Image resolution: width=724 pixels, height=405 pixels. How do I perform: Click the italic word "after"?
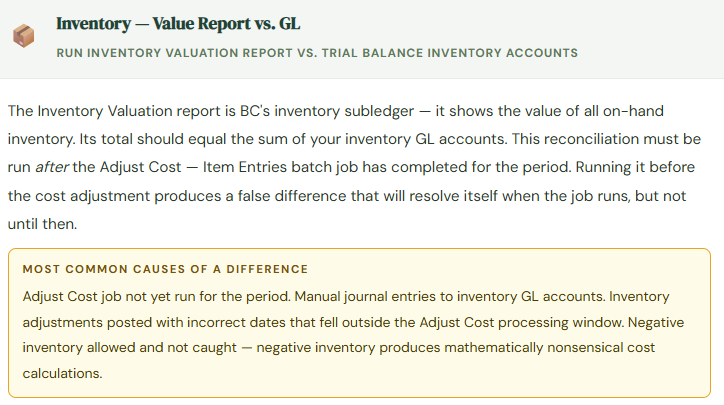[x=53, y=167]
